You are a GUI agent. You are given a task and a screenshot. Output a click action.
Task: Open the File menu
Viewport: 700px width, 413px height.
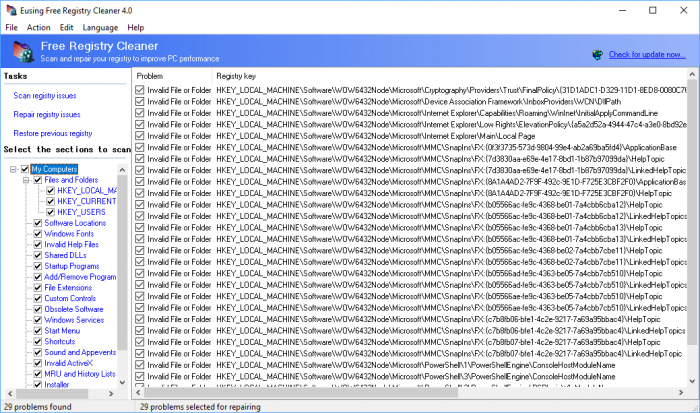point(12,28)
